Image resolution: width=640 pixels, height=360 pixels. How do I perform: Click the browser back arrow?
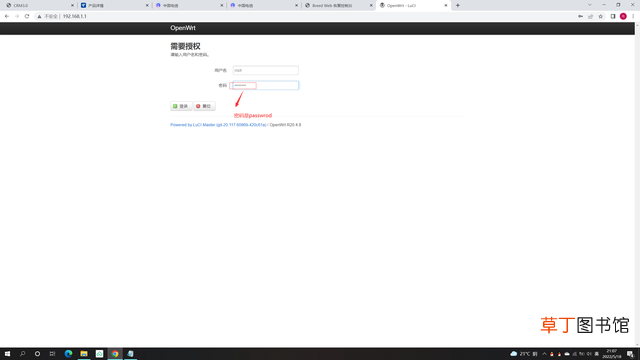7,16
